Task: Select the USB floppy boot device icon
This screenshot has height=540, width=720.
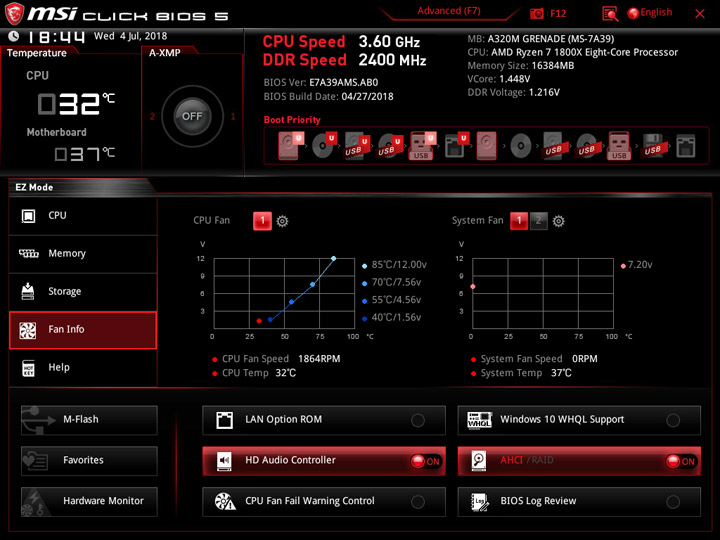Action: [653, 146]
